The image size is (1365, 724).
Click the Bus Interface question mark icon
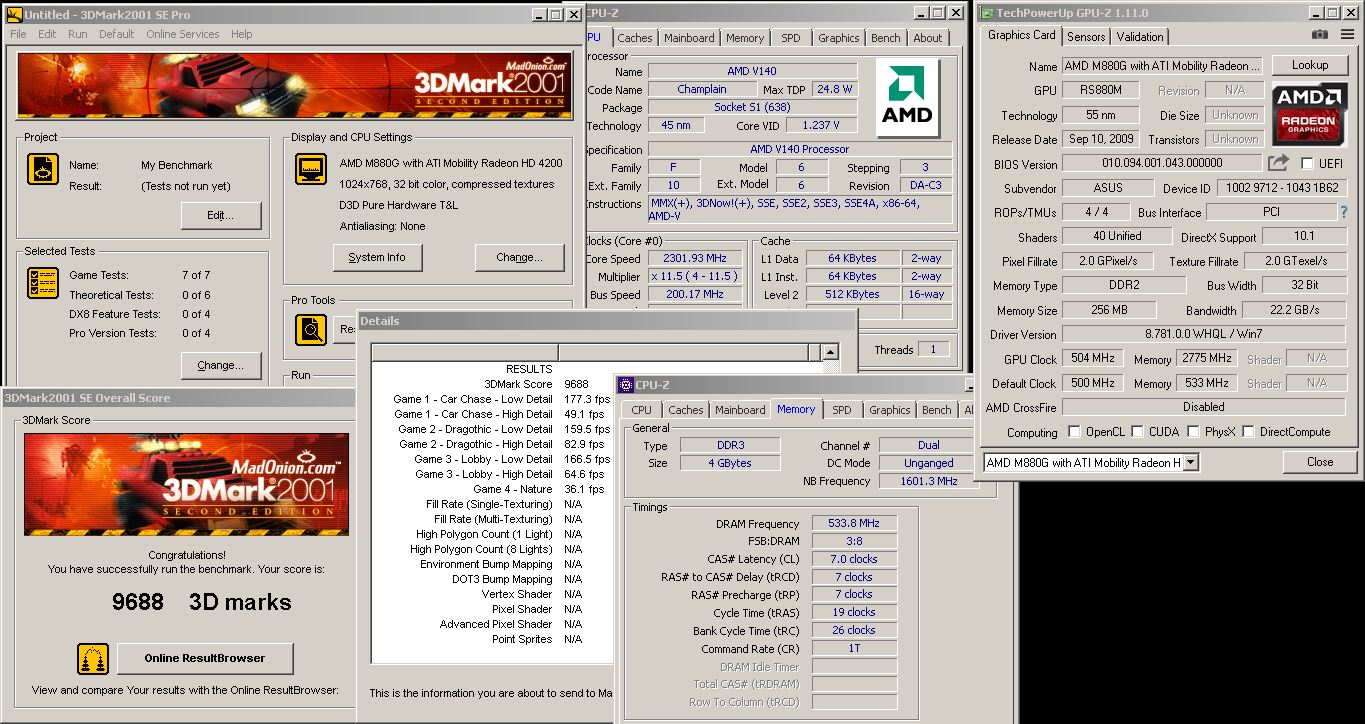[x=1343, y=212]
